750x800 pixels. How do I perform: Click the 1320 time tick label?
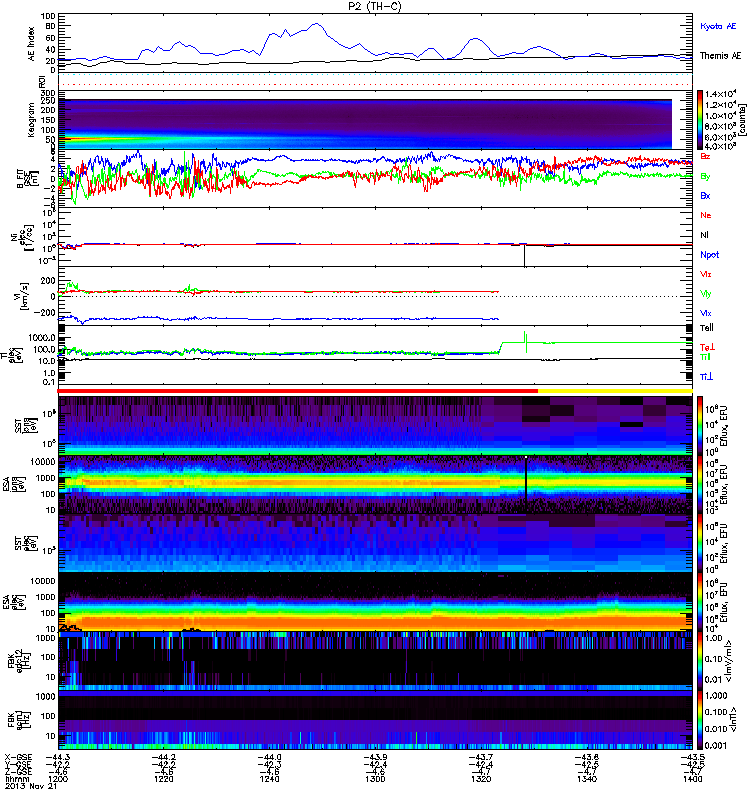(481, 779)
